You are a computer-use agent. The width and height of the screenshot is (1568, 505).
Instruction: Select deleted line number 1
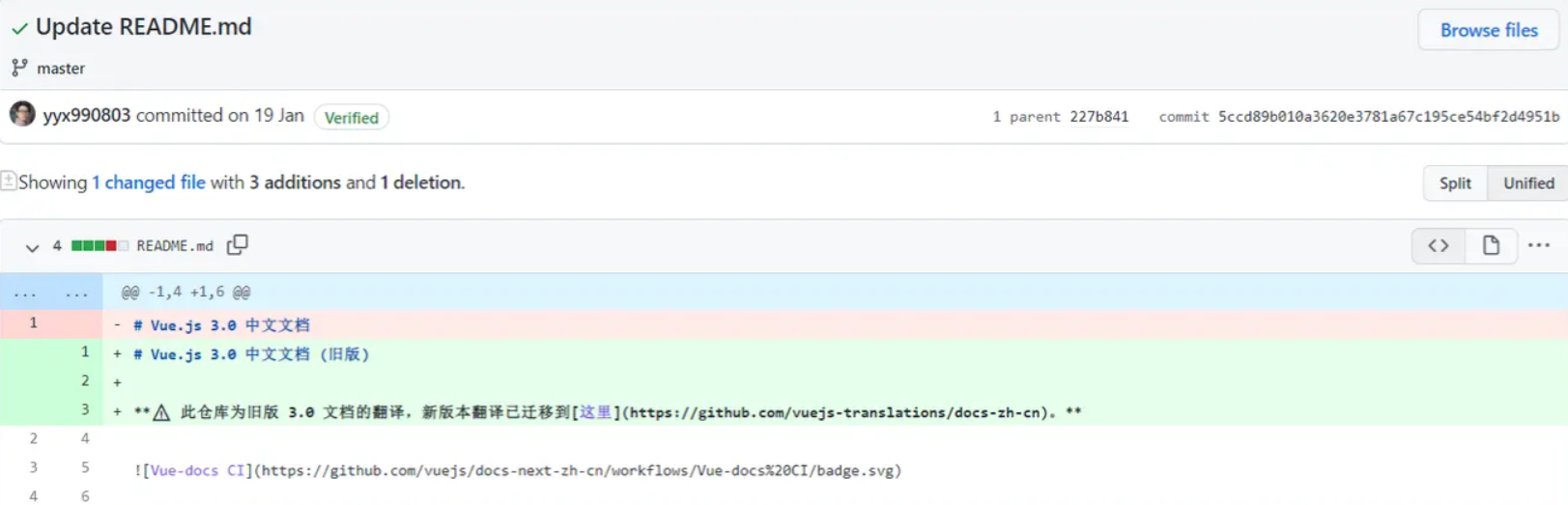point(33,323)
